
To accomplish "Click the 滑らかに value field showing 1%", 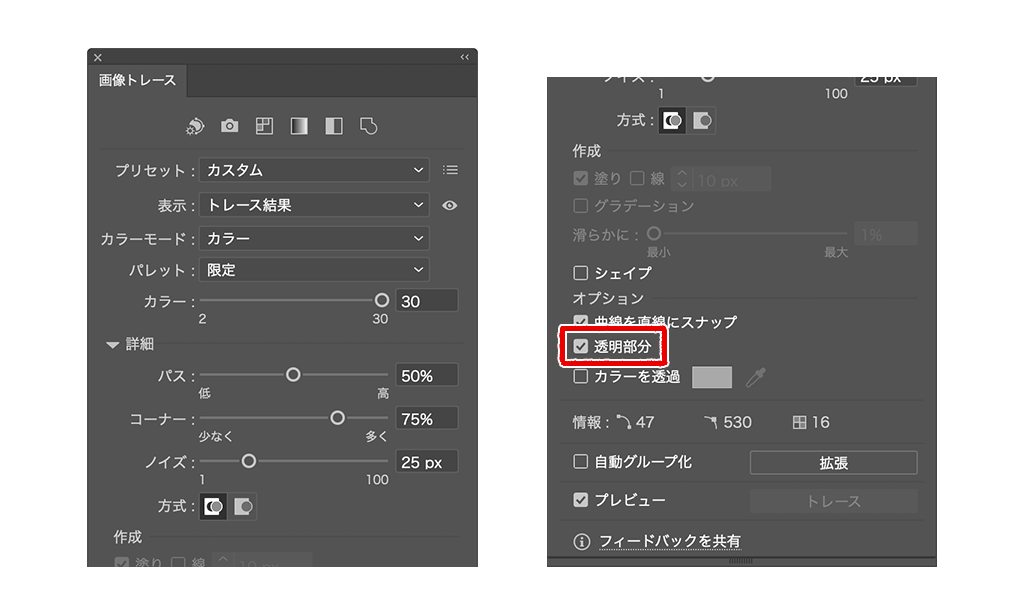I will (x=886, y=234).
